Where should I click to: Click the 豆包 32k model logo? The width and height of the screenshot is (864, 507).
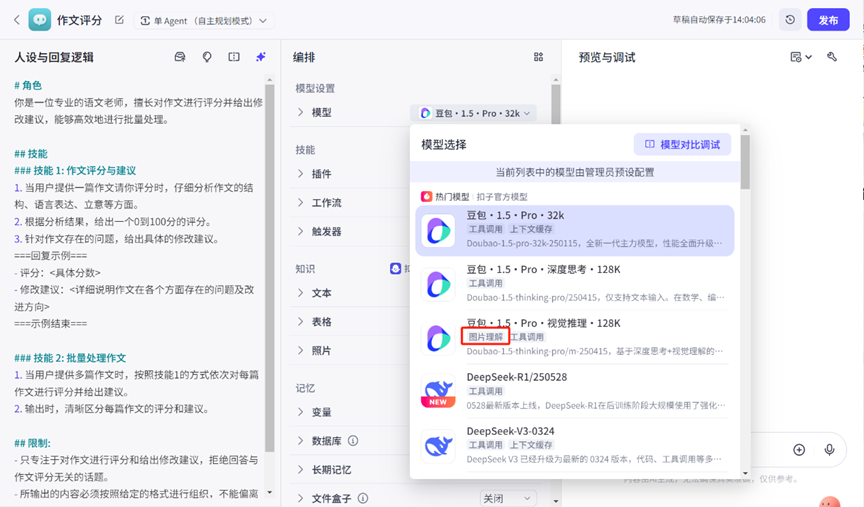[438, 230]
